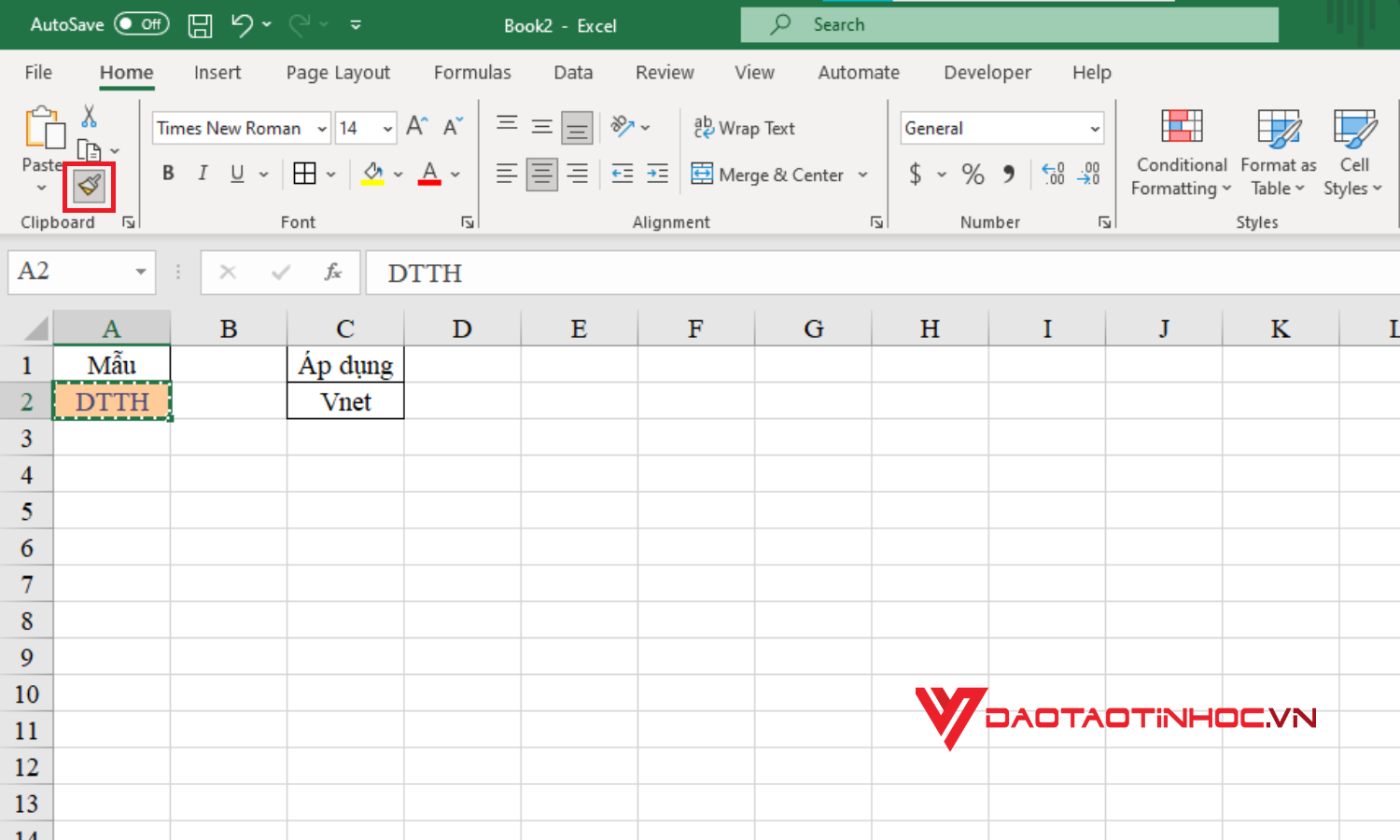This screenshot has height=840, width=1400.
Task: Click the Increase Decimal icon
Action: pyautogui.click(x=1053, y=174)
